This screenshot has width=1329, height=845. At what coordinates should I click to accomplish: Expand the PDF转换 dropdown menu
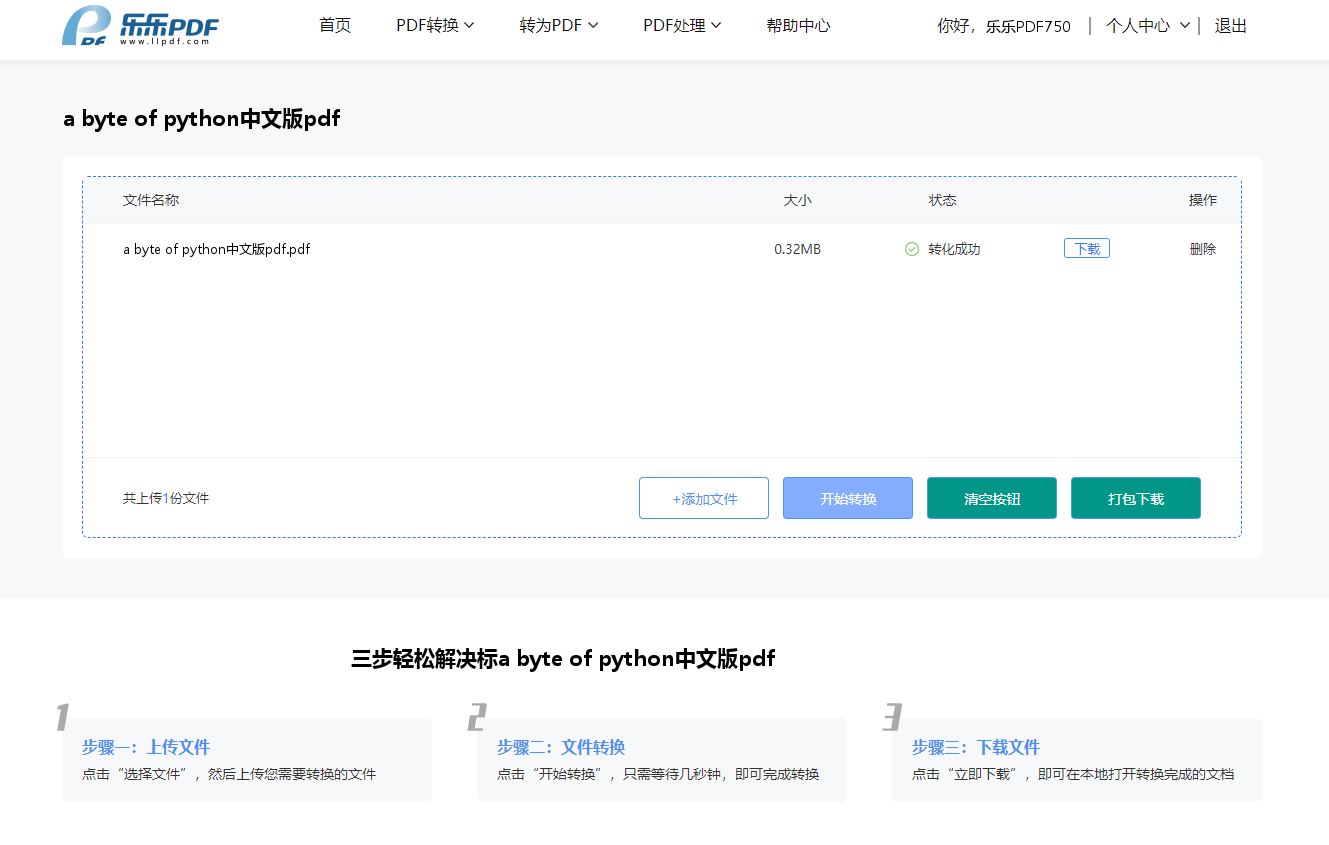point(435,26)
